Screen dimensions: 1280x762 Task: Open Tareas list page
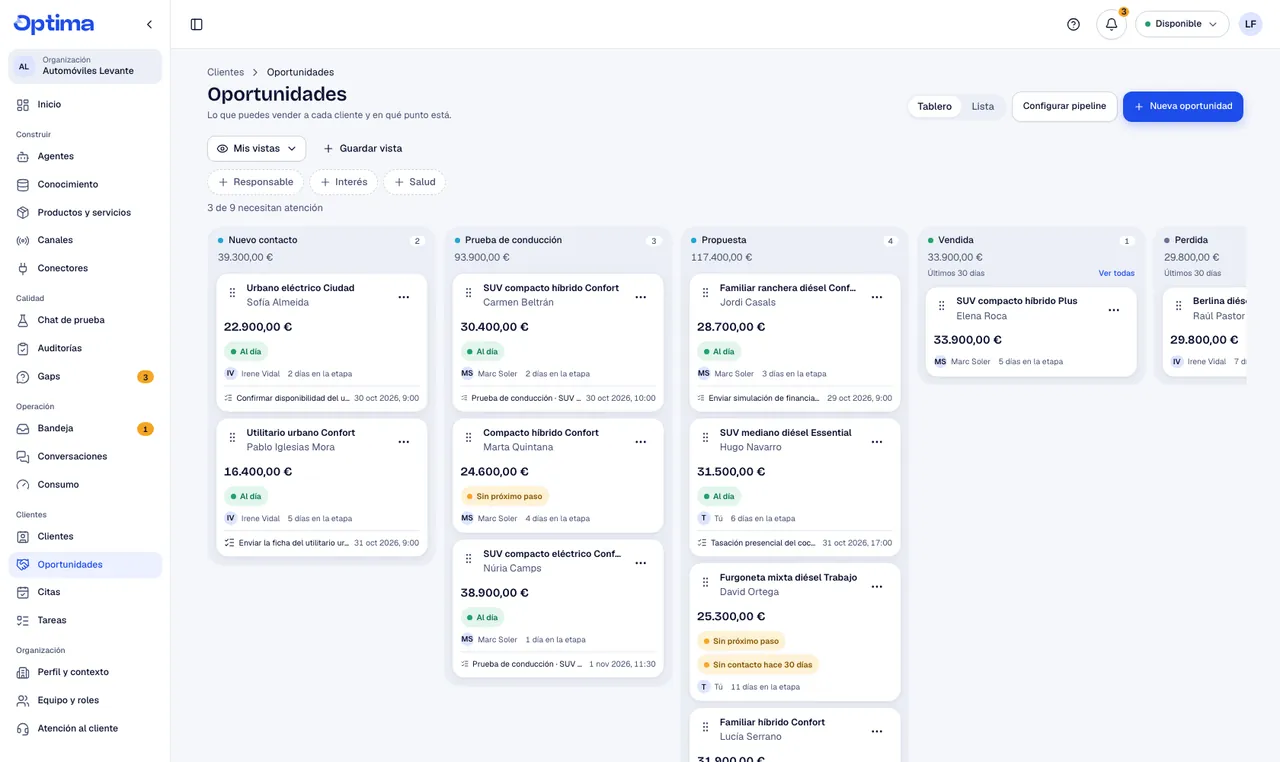pyautogui.click(x=85, y=620)
